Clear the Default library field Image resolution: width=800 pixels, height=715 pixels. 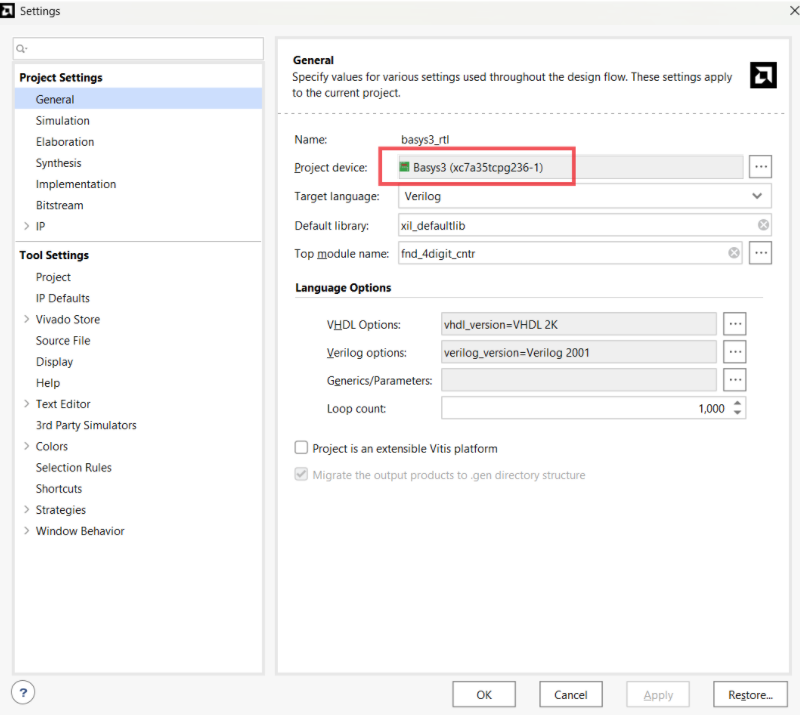(763, 225)
